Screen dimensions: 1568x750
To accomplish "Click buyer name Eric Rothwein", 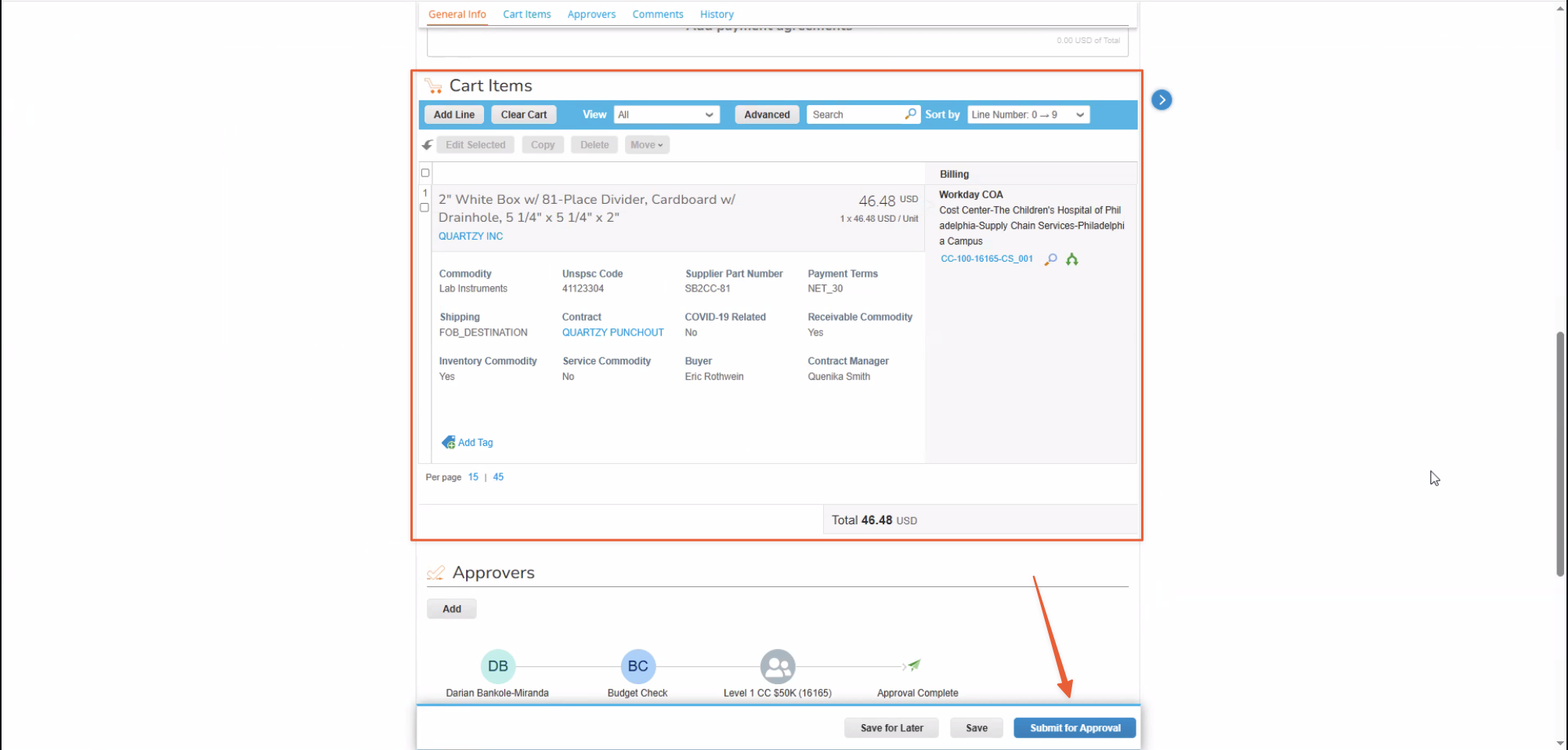I will pyautogui.click(x=714, y=376).
